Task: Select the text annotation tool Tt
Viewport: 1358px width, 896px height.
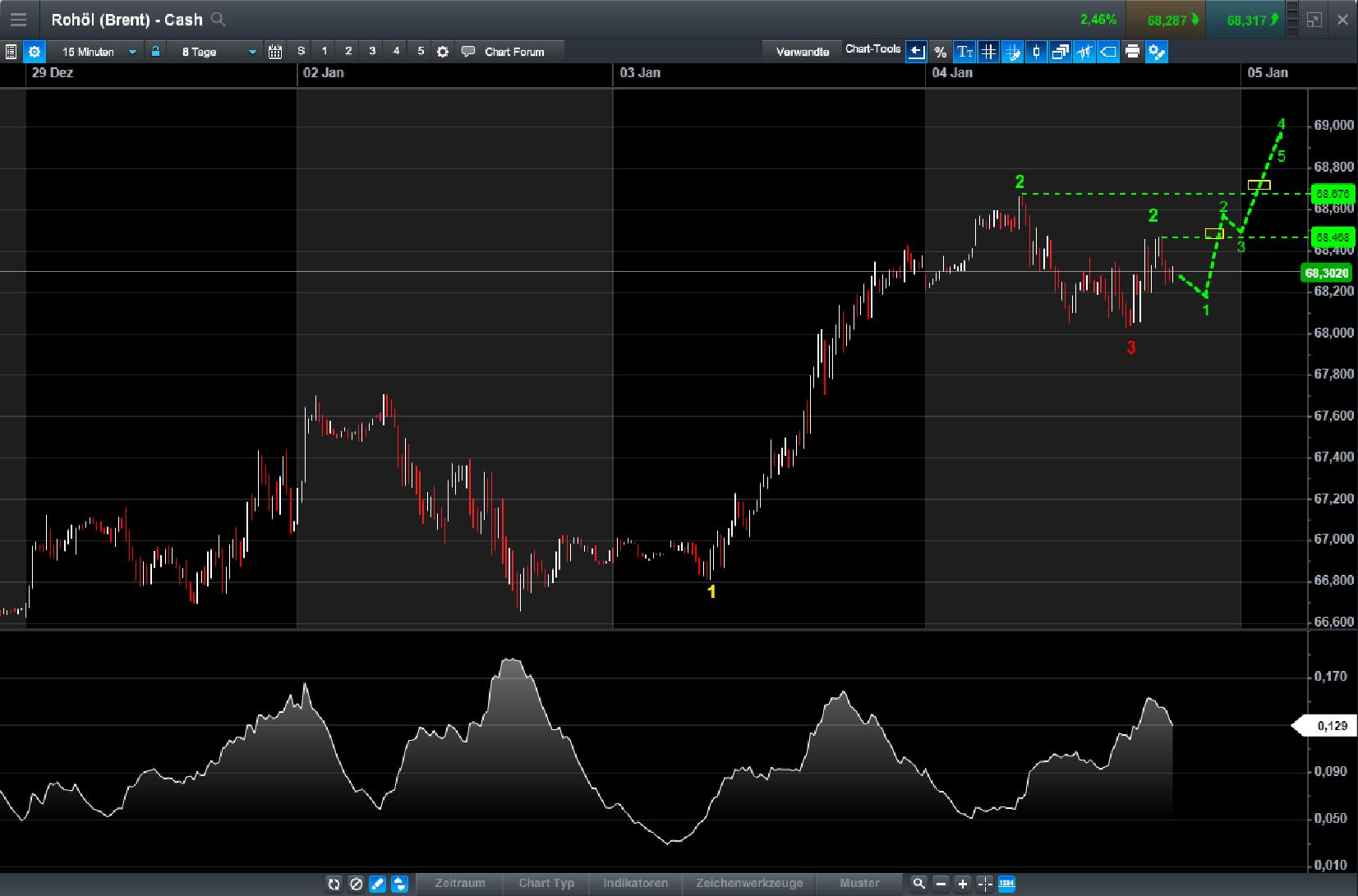Action: point(965,52)
